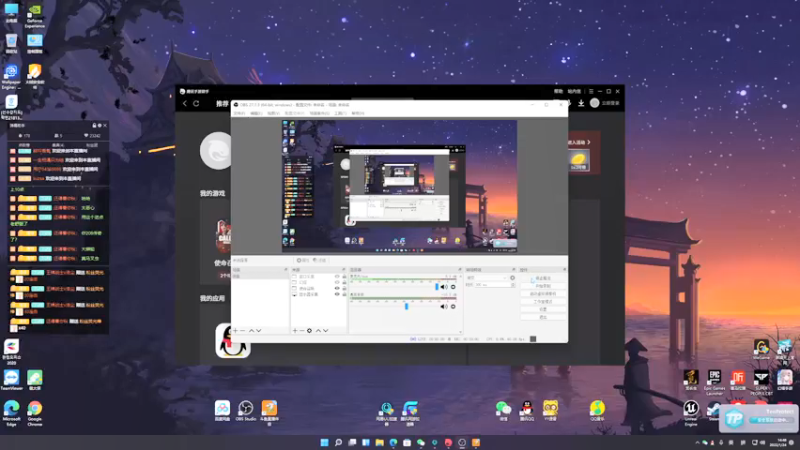Toggle visibility eye of first source row

pyautogui.click(x=337, y=277)
